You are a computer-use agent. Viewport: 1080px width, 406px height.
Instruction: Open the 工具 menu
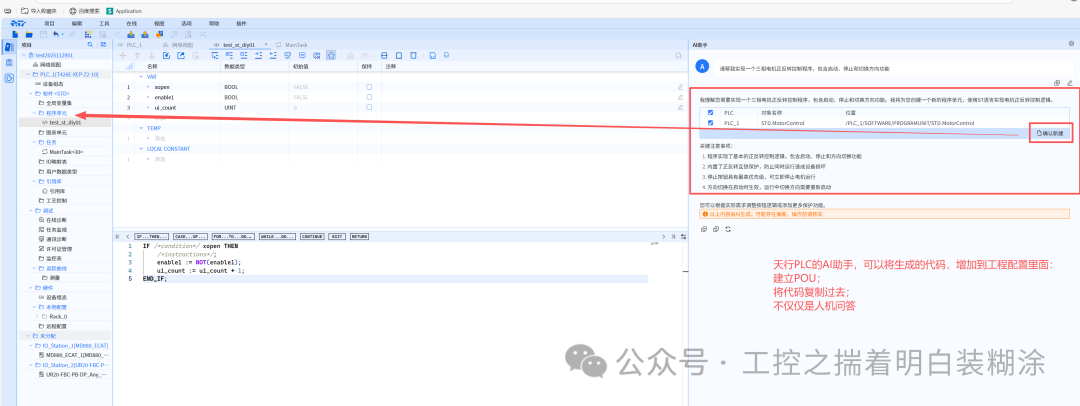104,23
